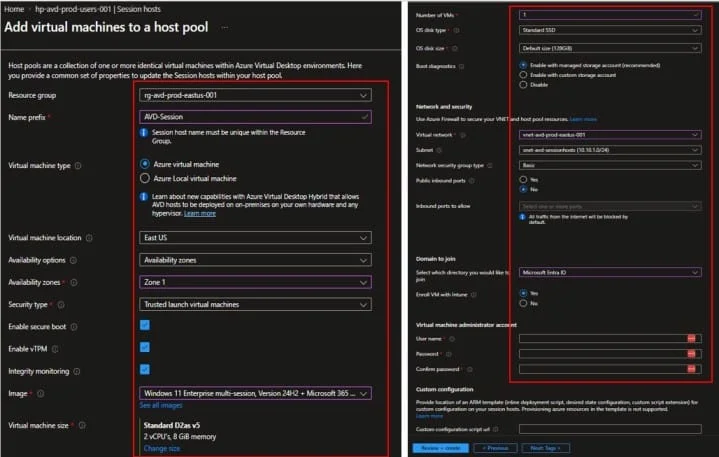Viewport: 719px width, 457px height.
Task: Click info icon next to Virtual machine size
Action: pyautogui.click(x=82, y=426)
